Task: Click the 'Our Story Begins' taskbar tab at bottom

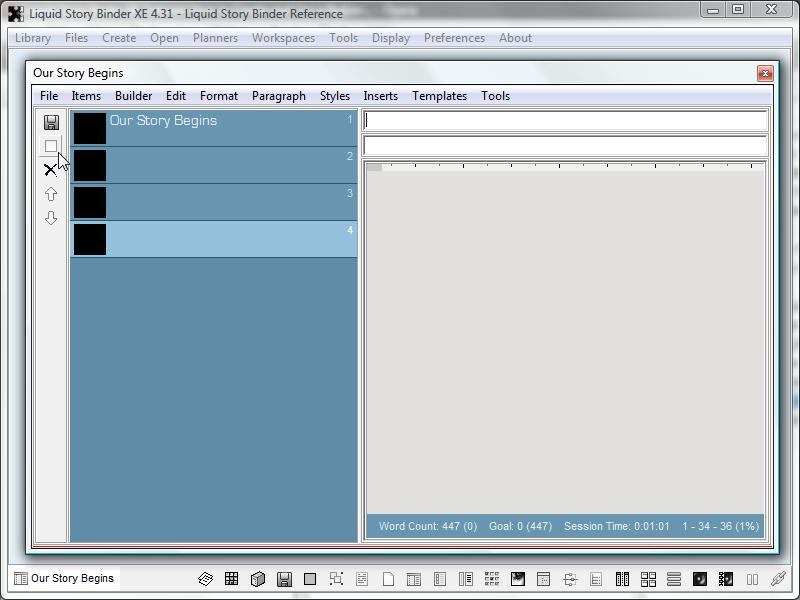Action: pos(64,578)
